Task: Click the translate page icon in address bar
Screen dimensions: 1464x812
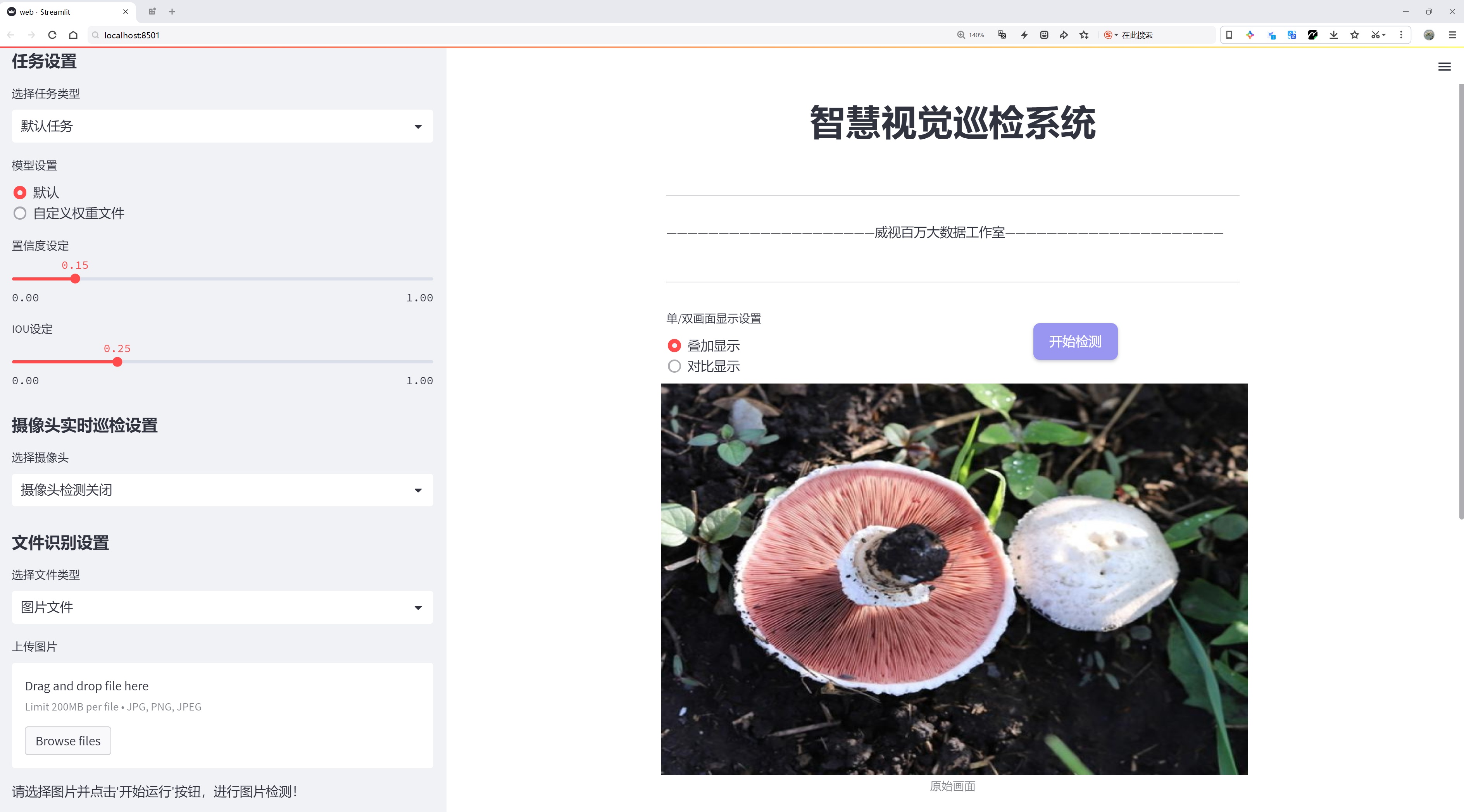Action: 1002,35
